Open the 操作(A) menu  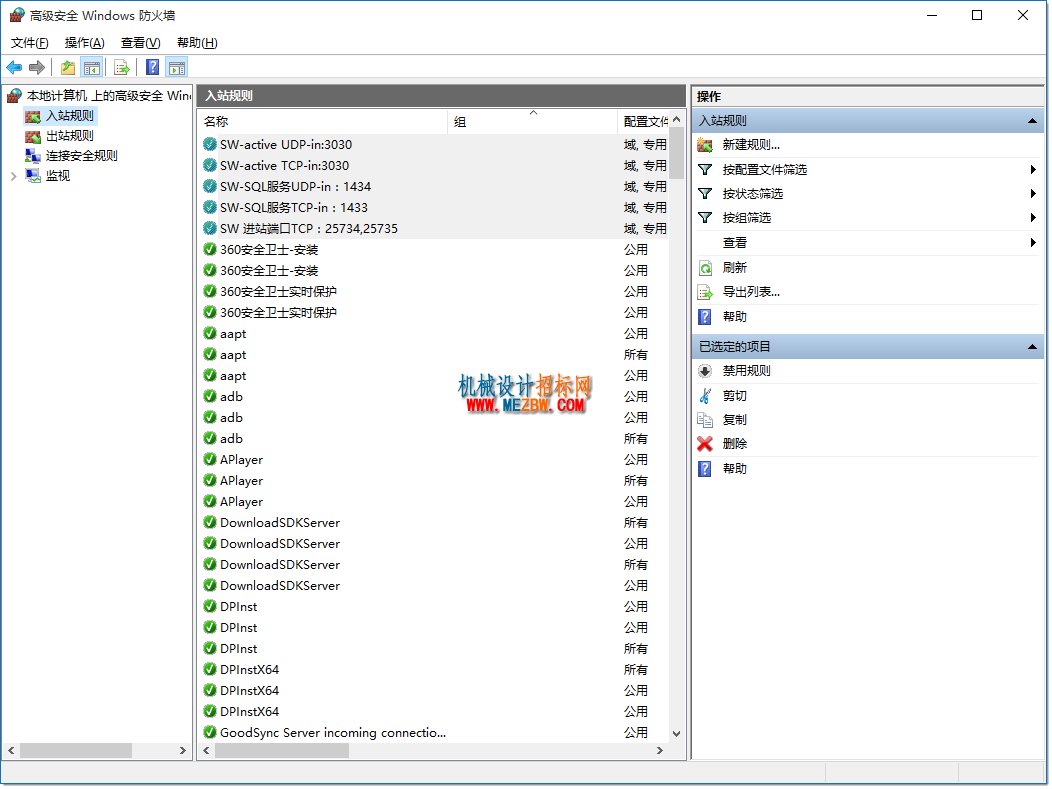coord(85,43)
